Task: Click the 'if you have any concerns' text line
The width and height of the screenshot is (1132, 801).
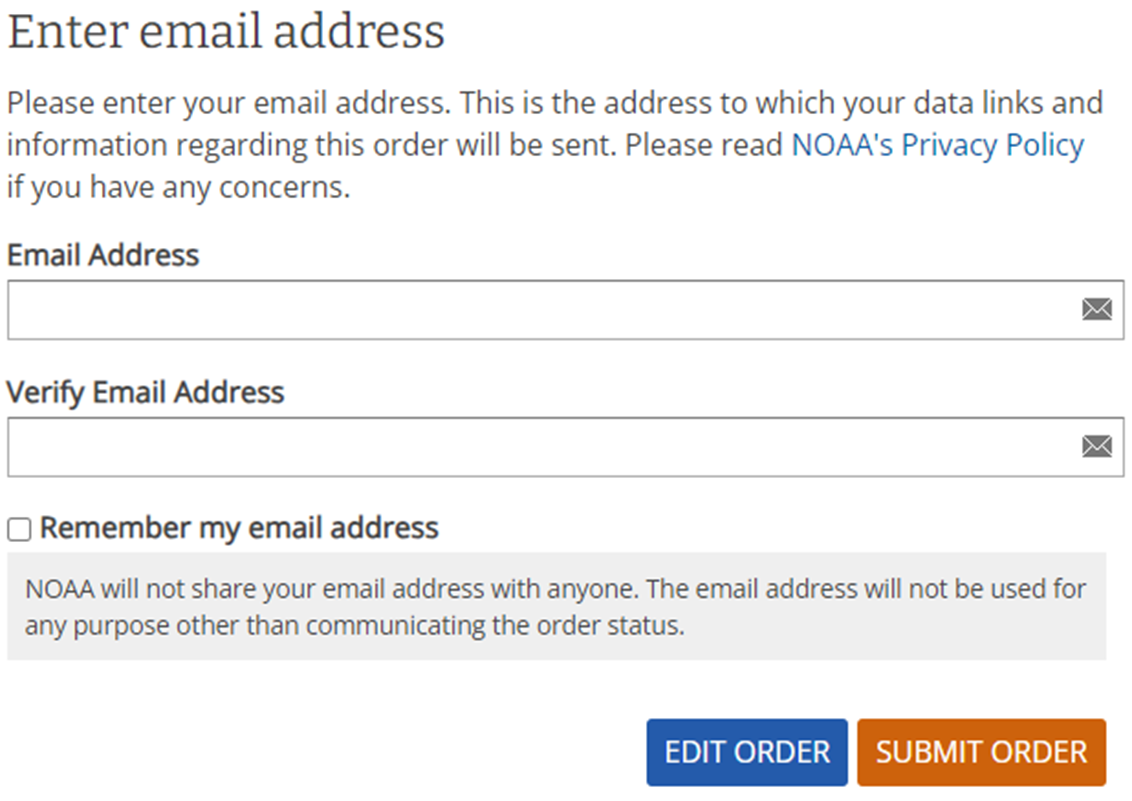Action: pos(178,188)
